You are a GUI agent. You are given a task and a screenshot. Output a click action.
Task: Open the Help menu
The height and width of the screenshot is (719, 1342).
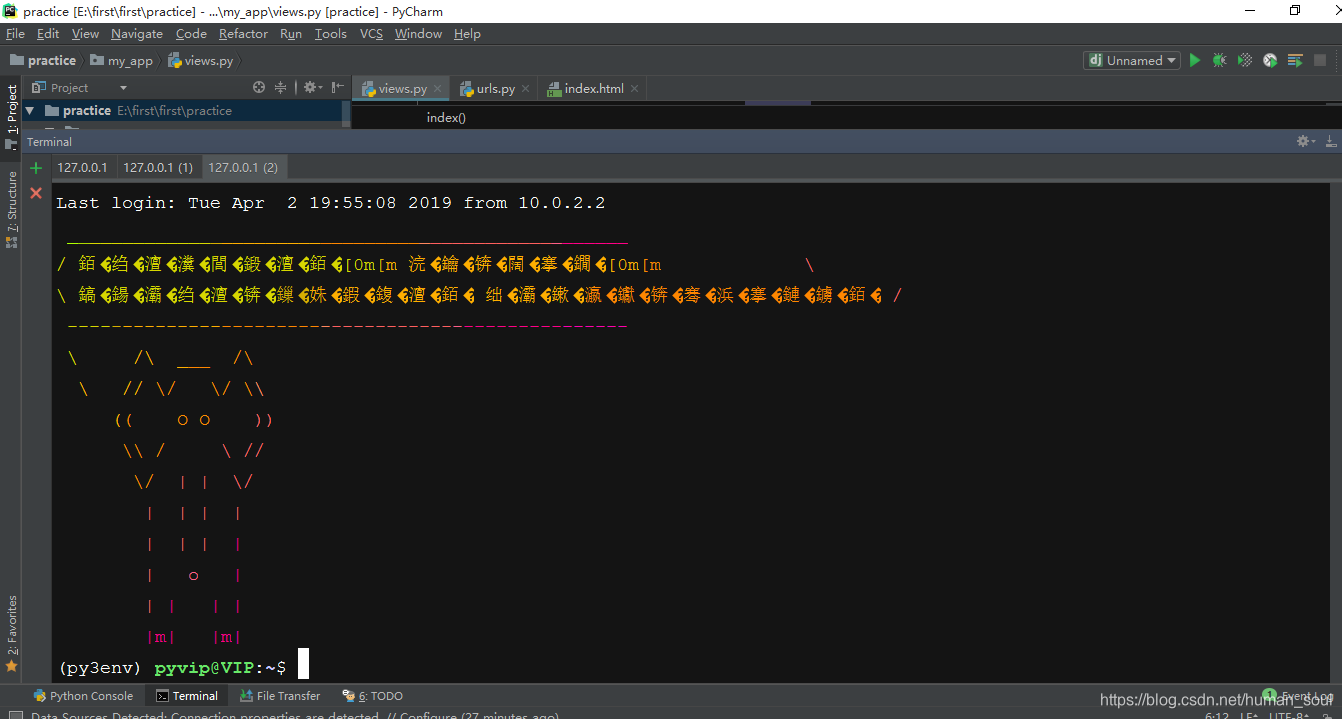pos(467,33)
